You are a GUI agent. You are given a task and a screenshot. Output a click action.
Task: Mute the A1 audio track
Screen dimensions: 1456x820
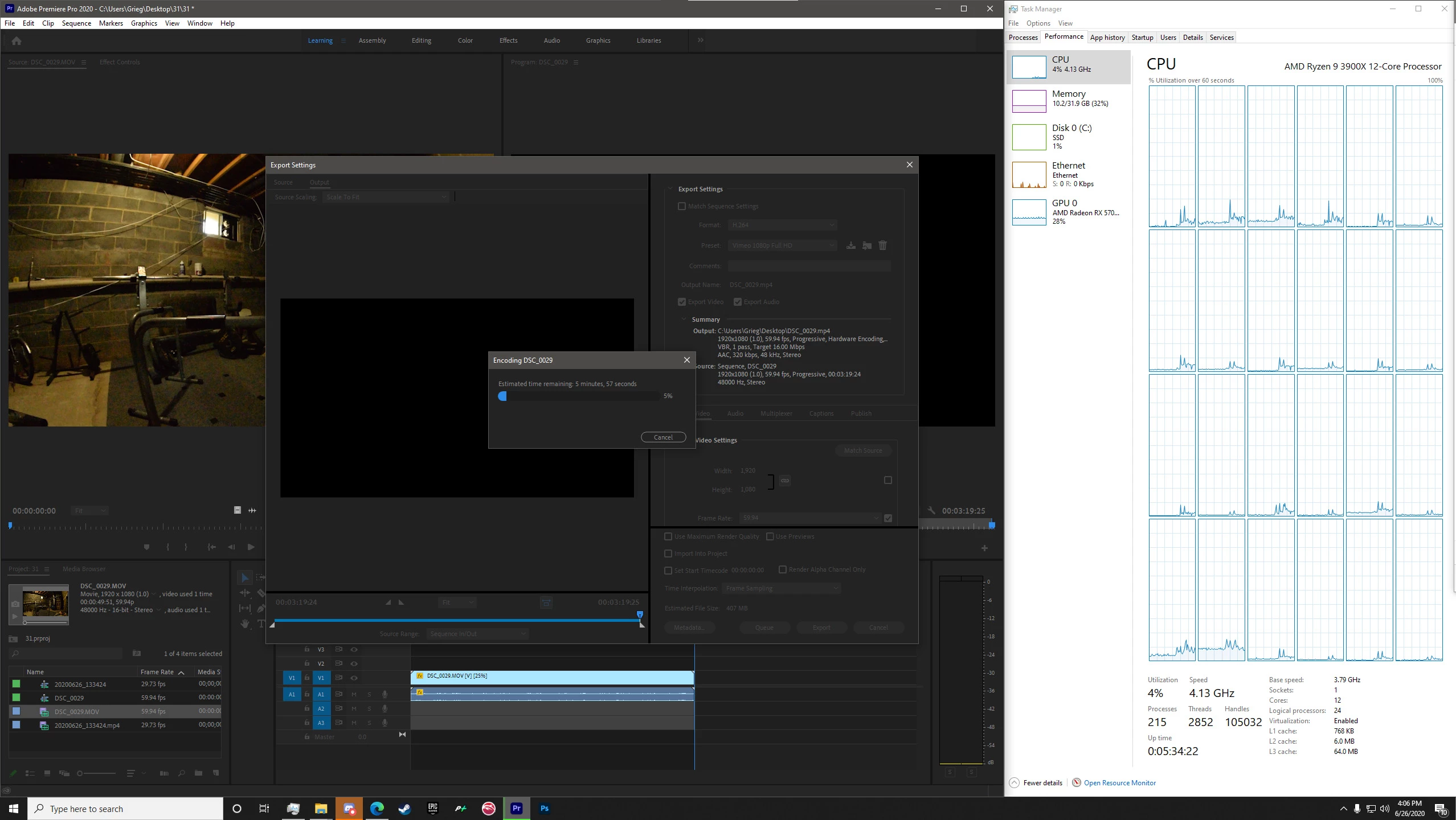354,694
